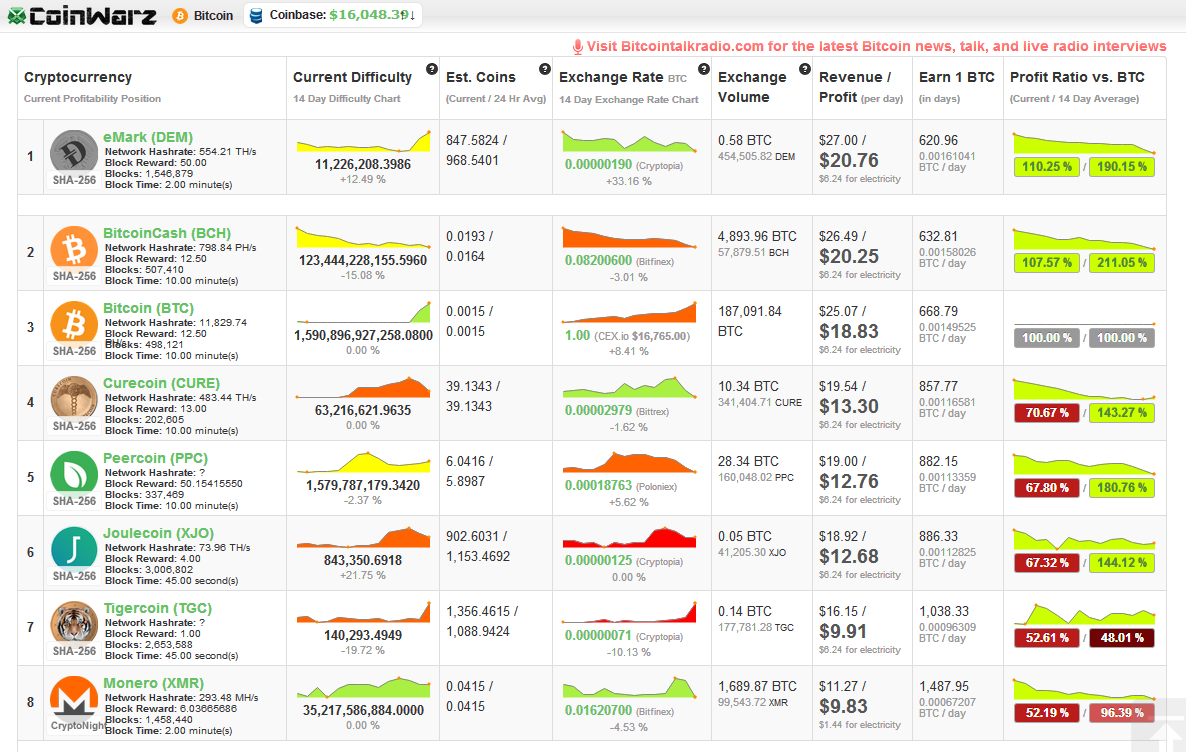Click the Cryptocurrency column header
Image resolution: width=1186 pixels, height=752 pixels.
click(x=78, y=77)
